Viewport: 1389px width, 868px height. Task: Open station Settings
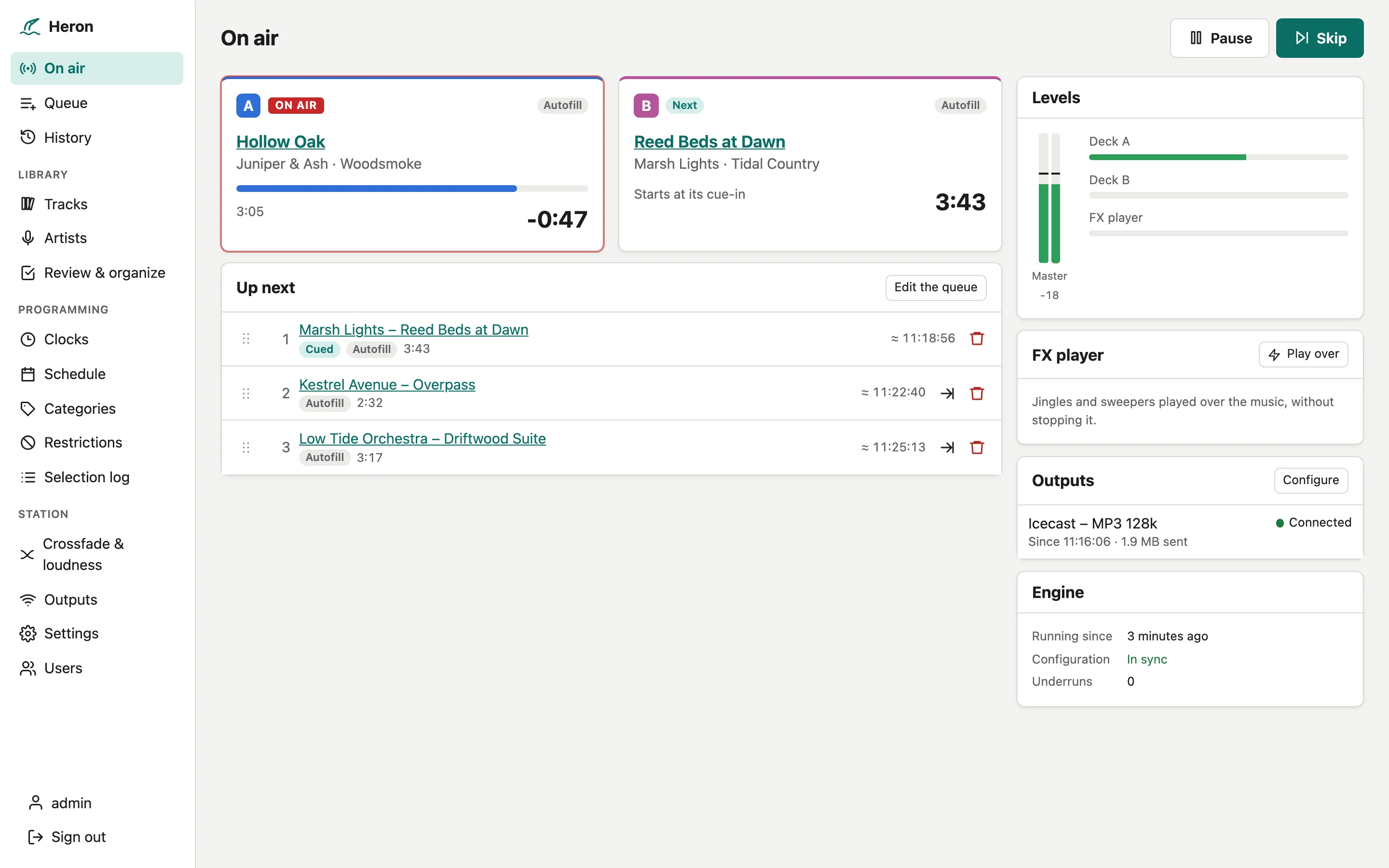pos(96,633)
